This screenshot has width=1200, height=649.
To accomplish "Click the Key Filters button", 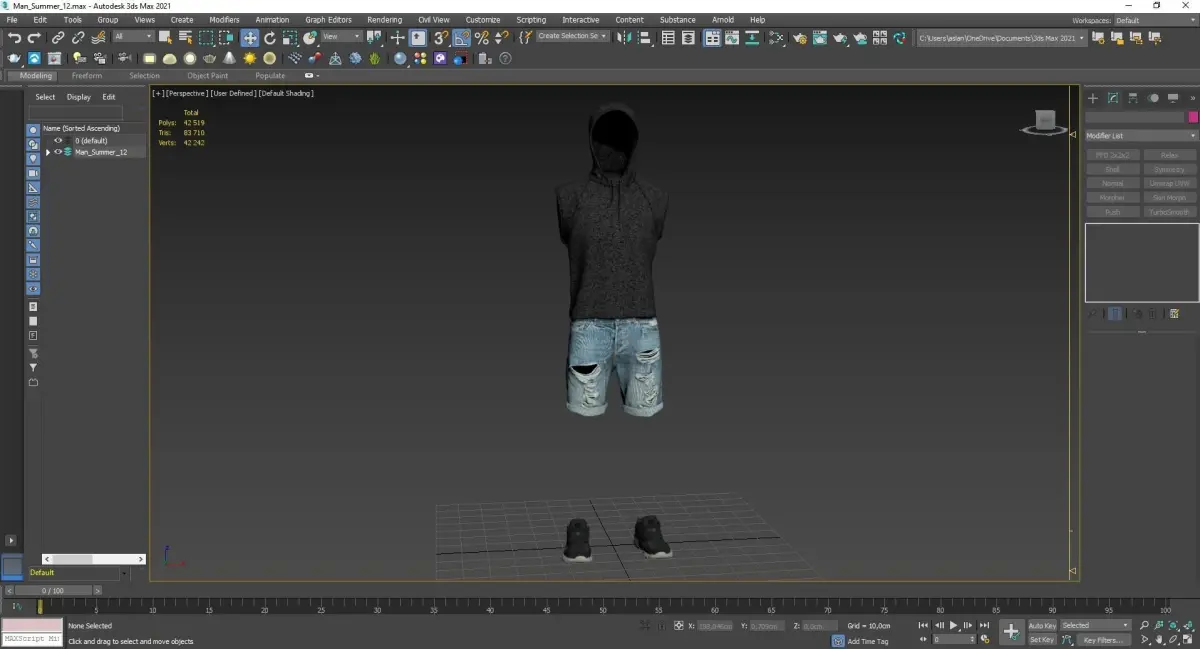I will point(1102,640).
